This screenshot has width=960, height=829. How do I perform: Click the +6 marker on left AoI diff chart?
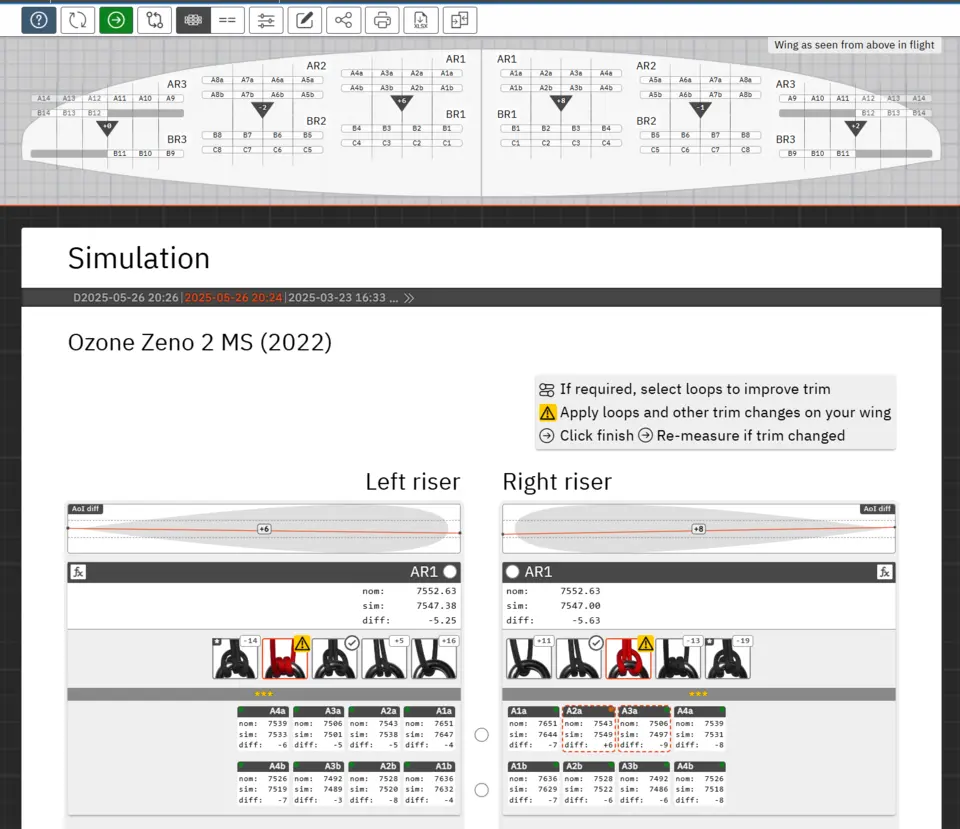click(x=264, y=529)
